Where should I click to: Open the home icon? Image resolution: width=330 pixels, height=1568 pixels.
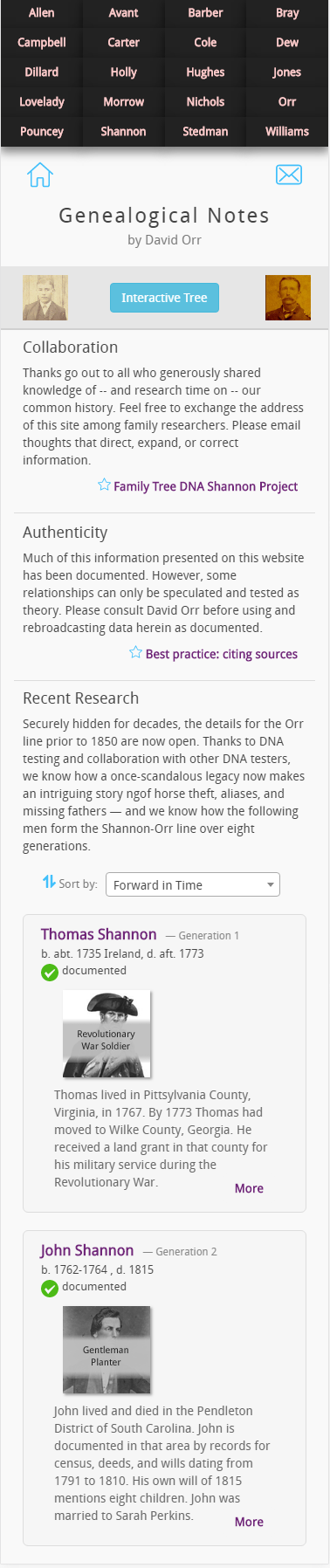pyautogui.click(x=40, y=175)
